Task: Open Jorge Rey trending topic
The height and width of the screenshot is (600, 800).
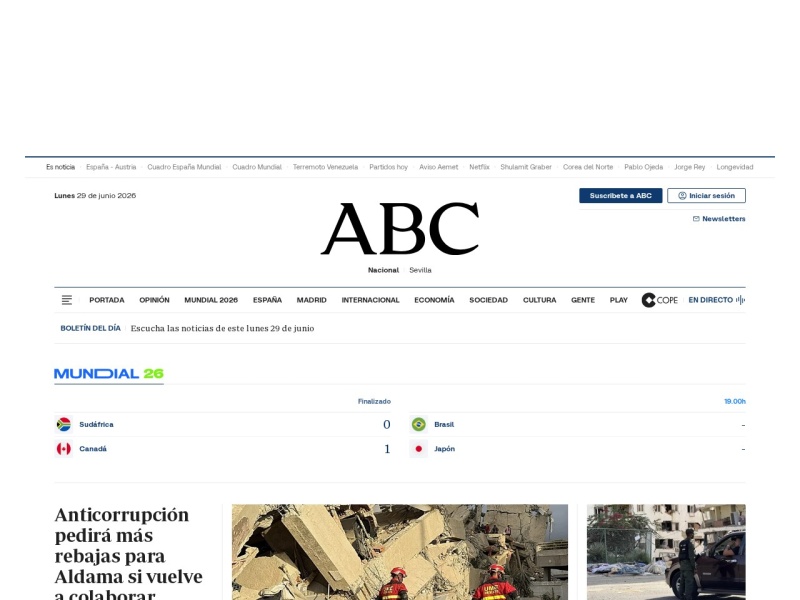Action: pyautogui.click(x=690, y=167)
